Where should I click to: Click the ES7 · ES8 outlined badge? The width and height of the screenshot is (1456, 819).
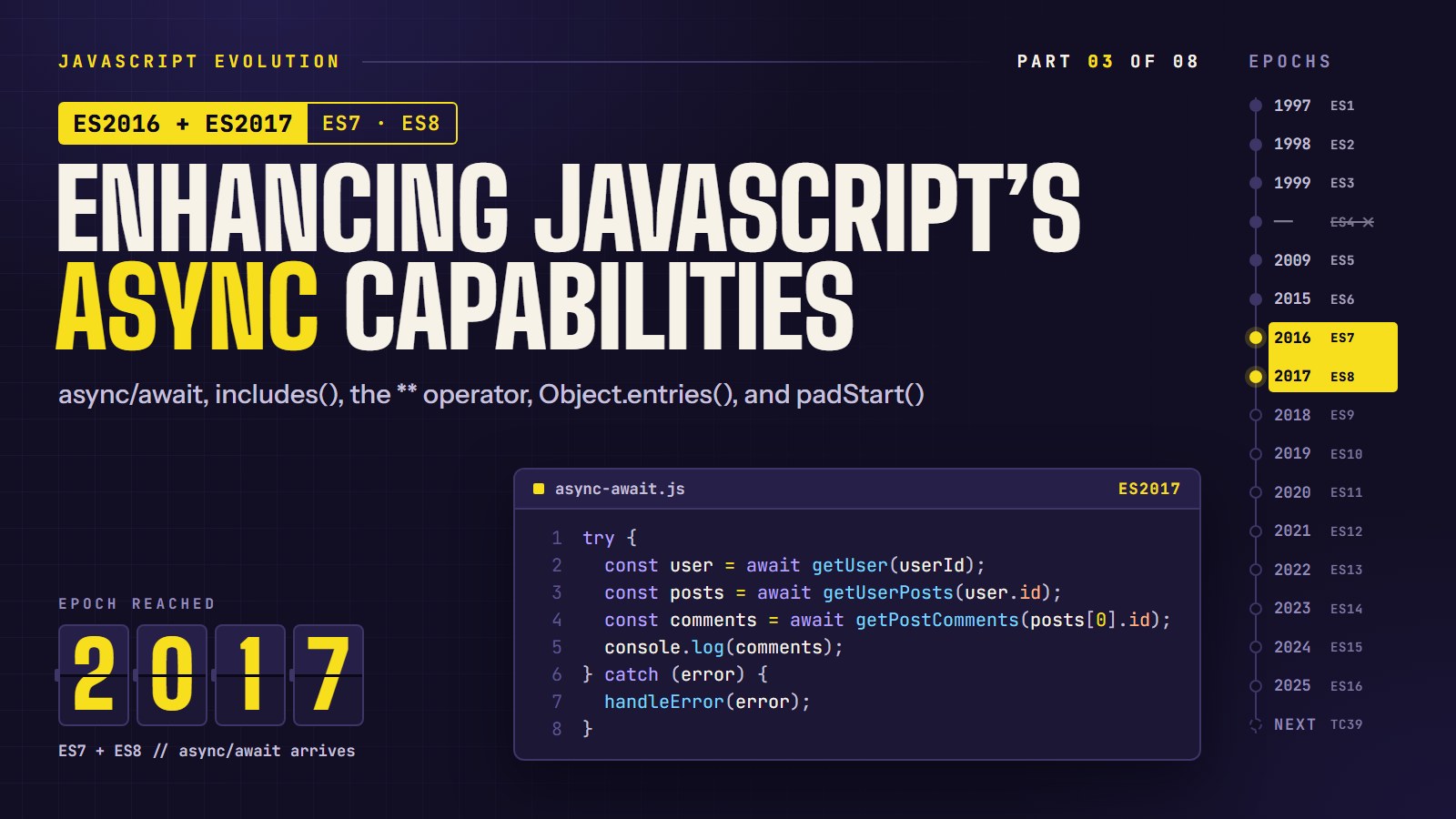coord(381,124)
